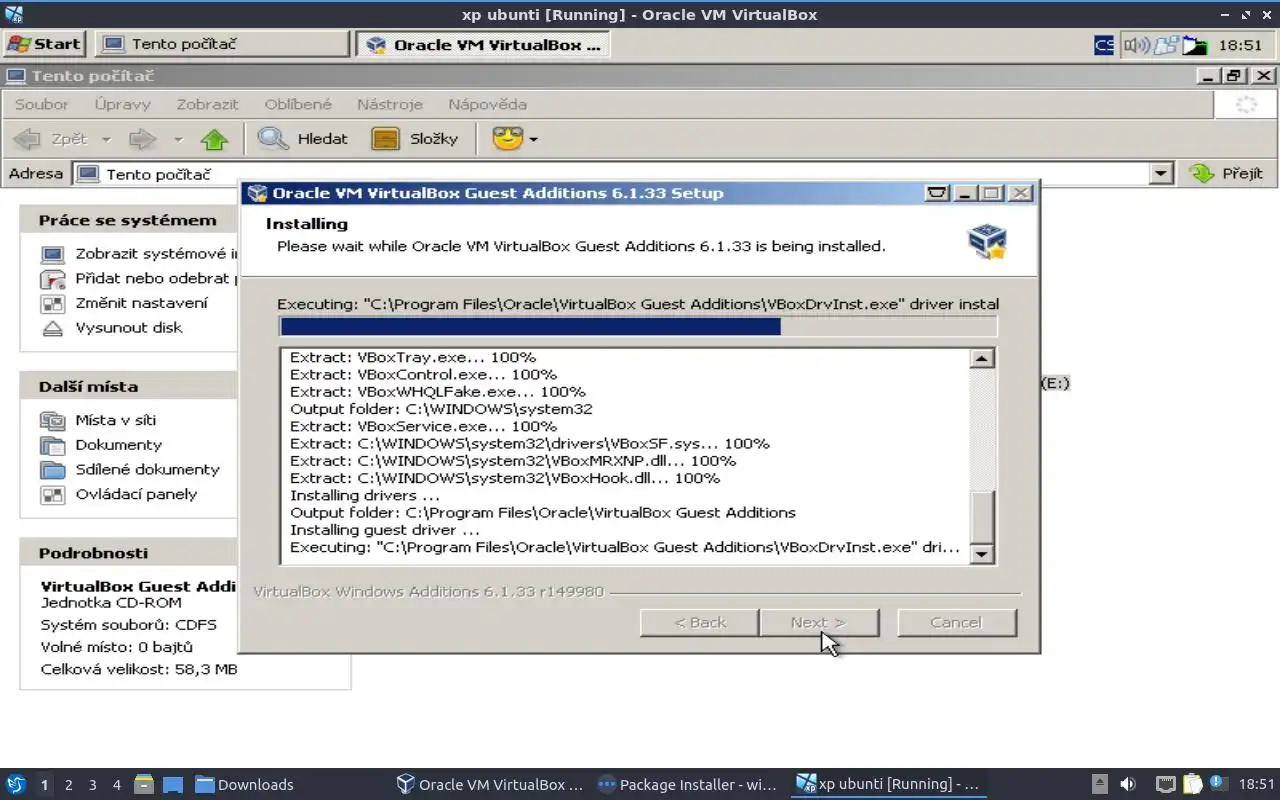Go up one folder level
This screenshot has height=800, width=1280.
pyautogui.click(x=214, y=139)
